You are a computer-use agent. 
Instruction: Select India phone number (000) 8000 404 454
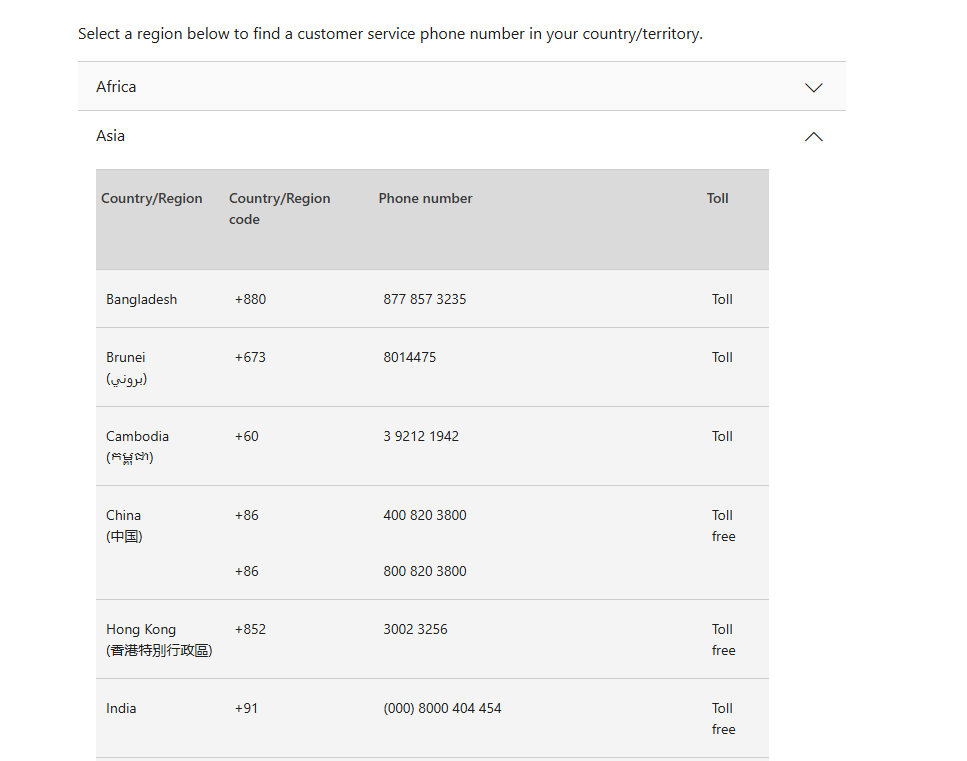click(x=442, y=708)
